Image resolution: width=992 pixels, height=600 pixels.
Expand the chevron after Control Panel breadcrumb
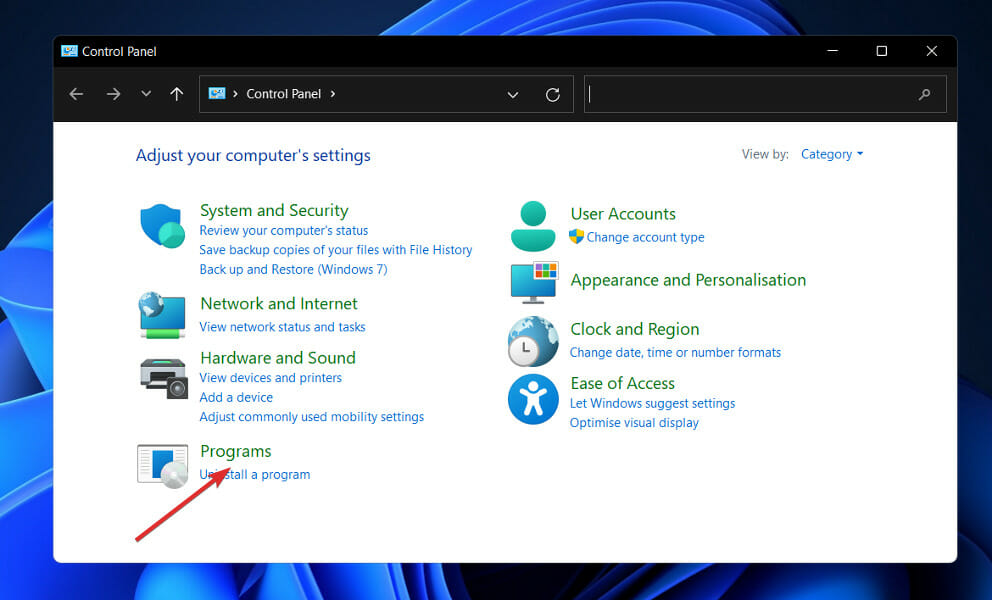coord(333,94)
